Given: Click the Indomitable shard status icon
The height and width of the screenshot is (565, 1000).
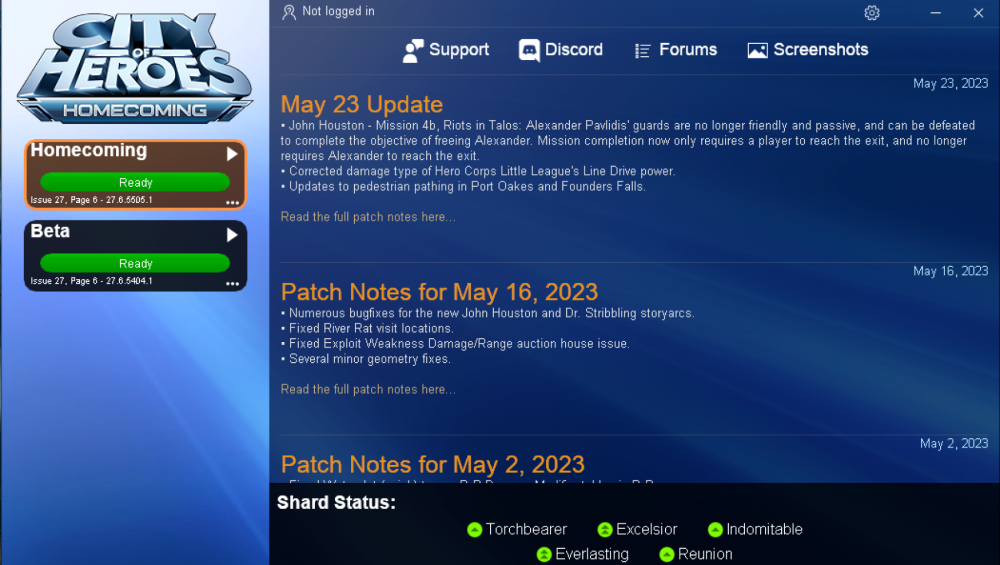Looking at the screenshot, I should (x=715, y=530).
